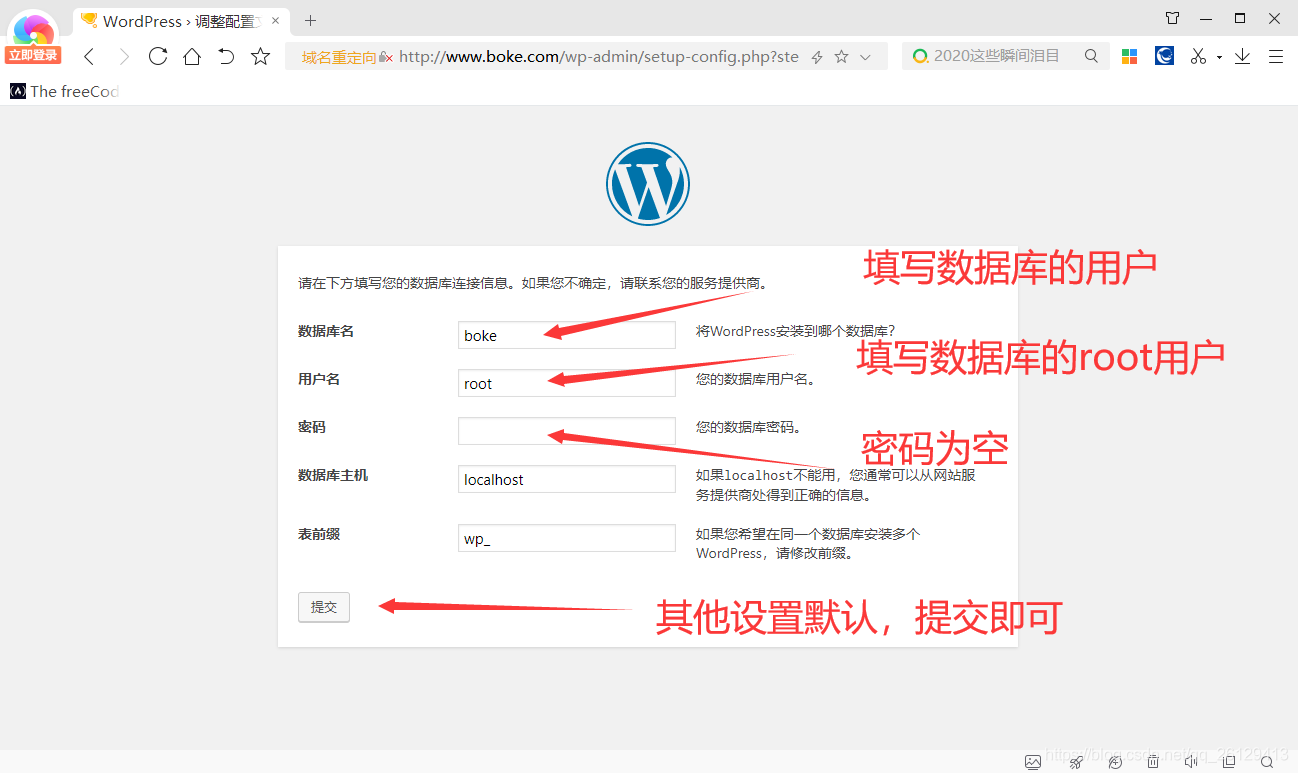Click the 数据库名 input field
Screen dimensions: 1298x773
[567, 335]
